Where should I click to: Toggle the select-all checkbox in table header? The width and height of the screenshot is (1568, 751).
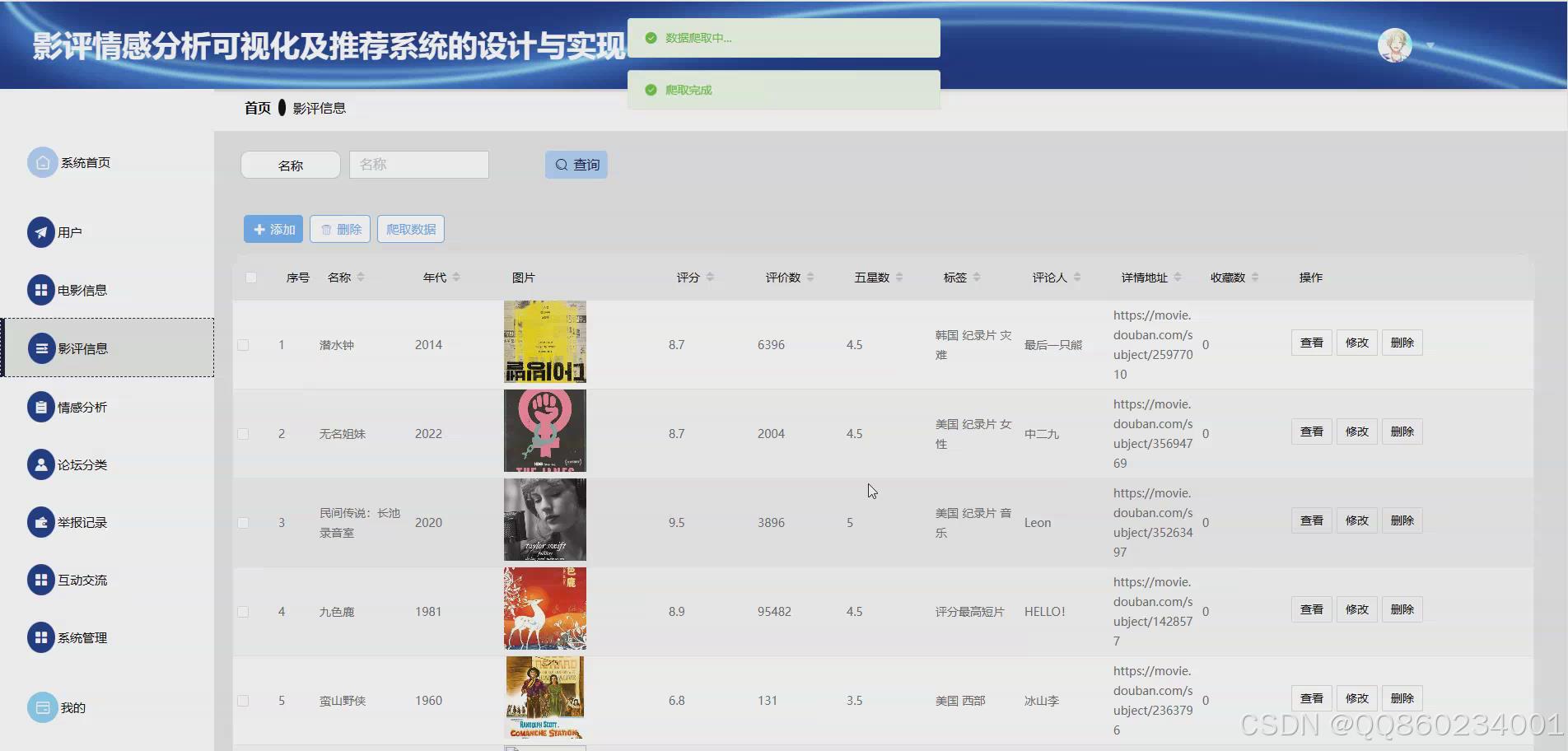click(251, 278)
